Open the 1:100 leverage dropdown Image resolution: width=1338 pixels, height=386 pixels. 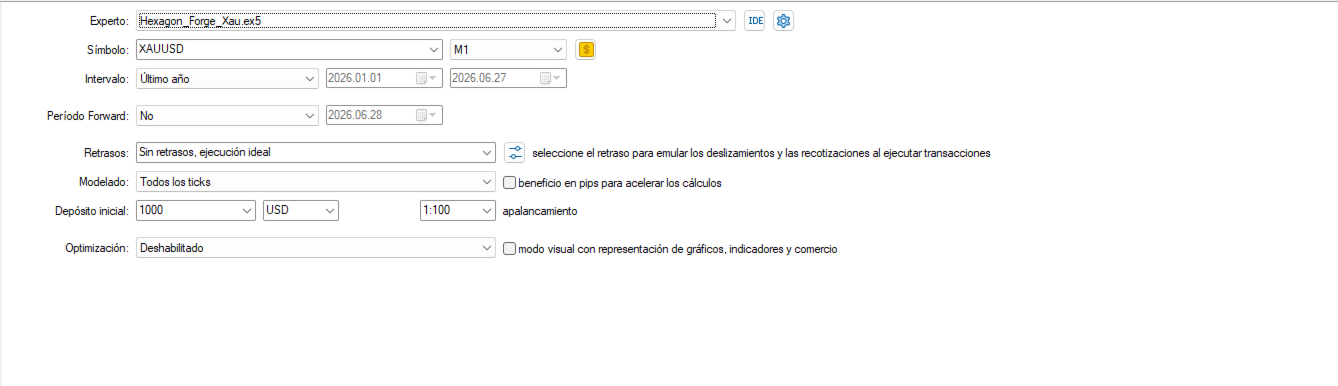(x=487, y=211)
